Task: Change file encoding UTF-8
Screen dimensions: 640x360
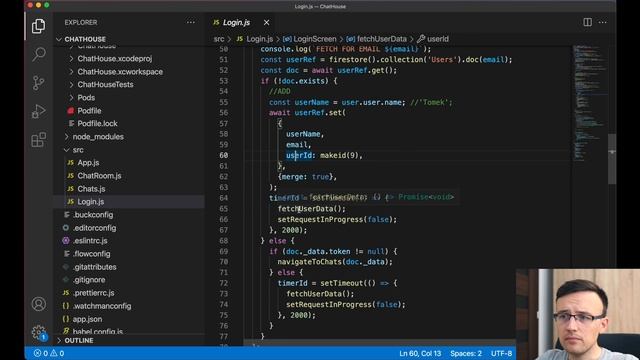Action: tap(501, 353)
